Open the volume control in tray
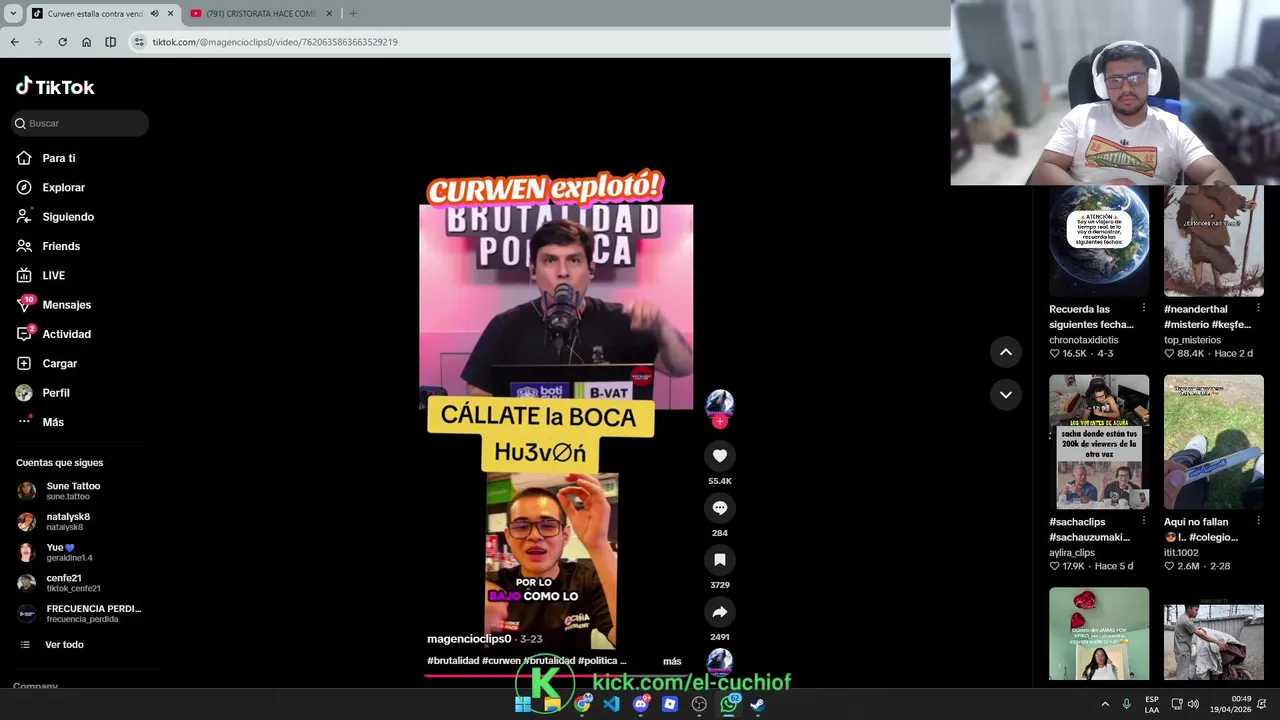 coord(1194,704)
